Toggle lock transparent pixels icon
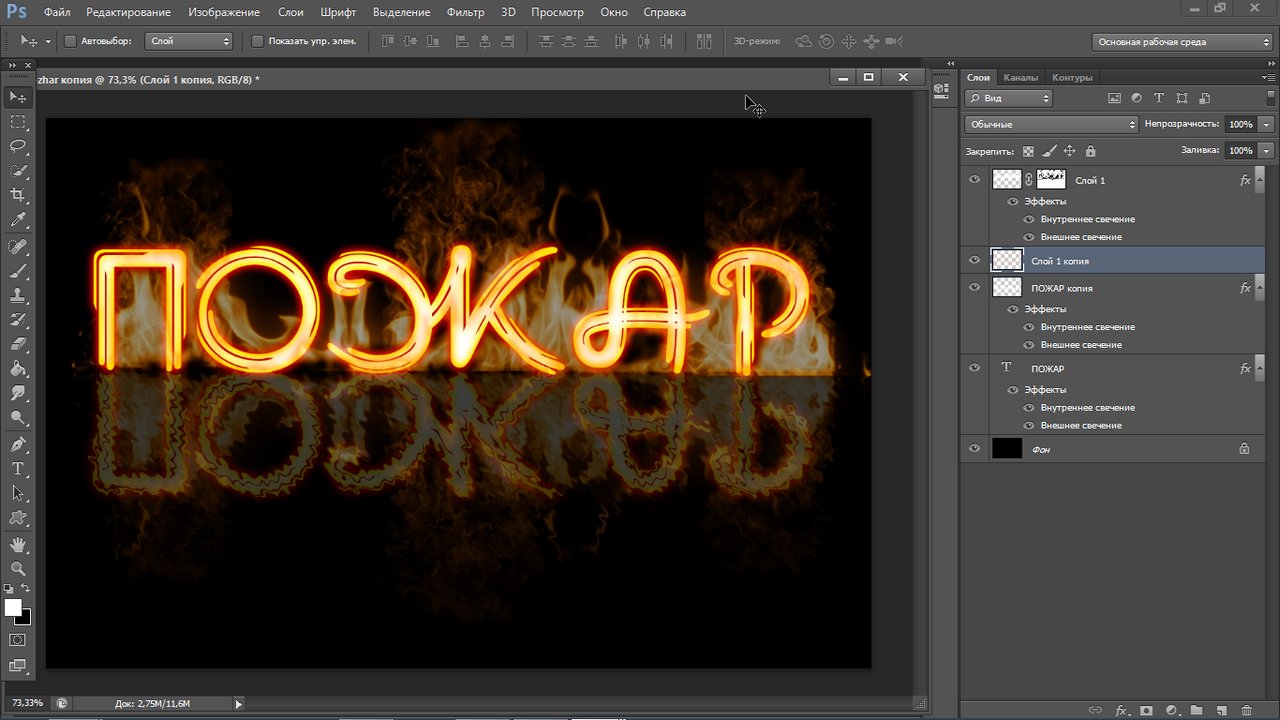This screenshot has width=1280, height=720. point(1028,151)
